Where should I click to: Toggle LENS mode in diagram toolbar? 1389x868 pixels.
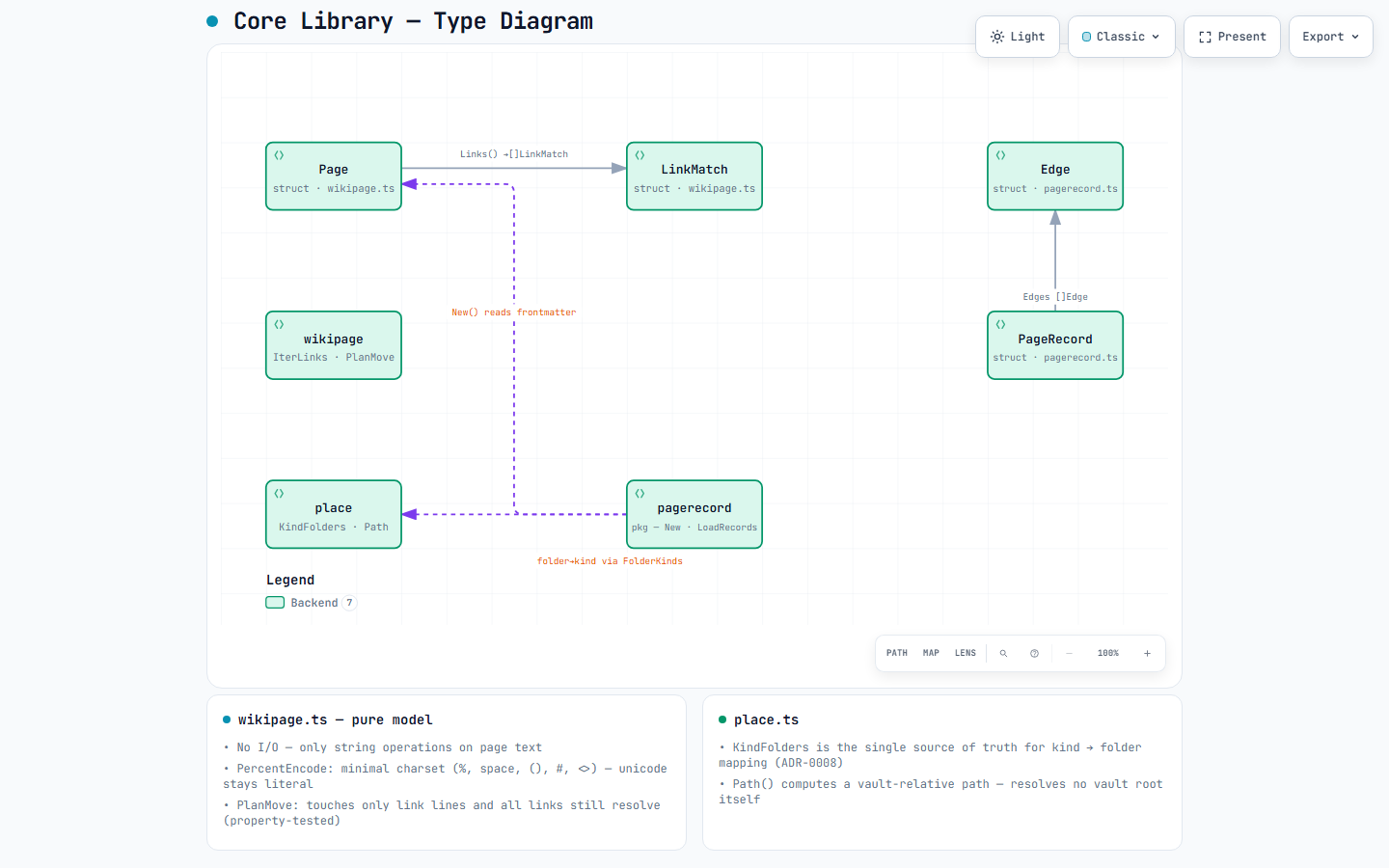[x=966, y=653]
